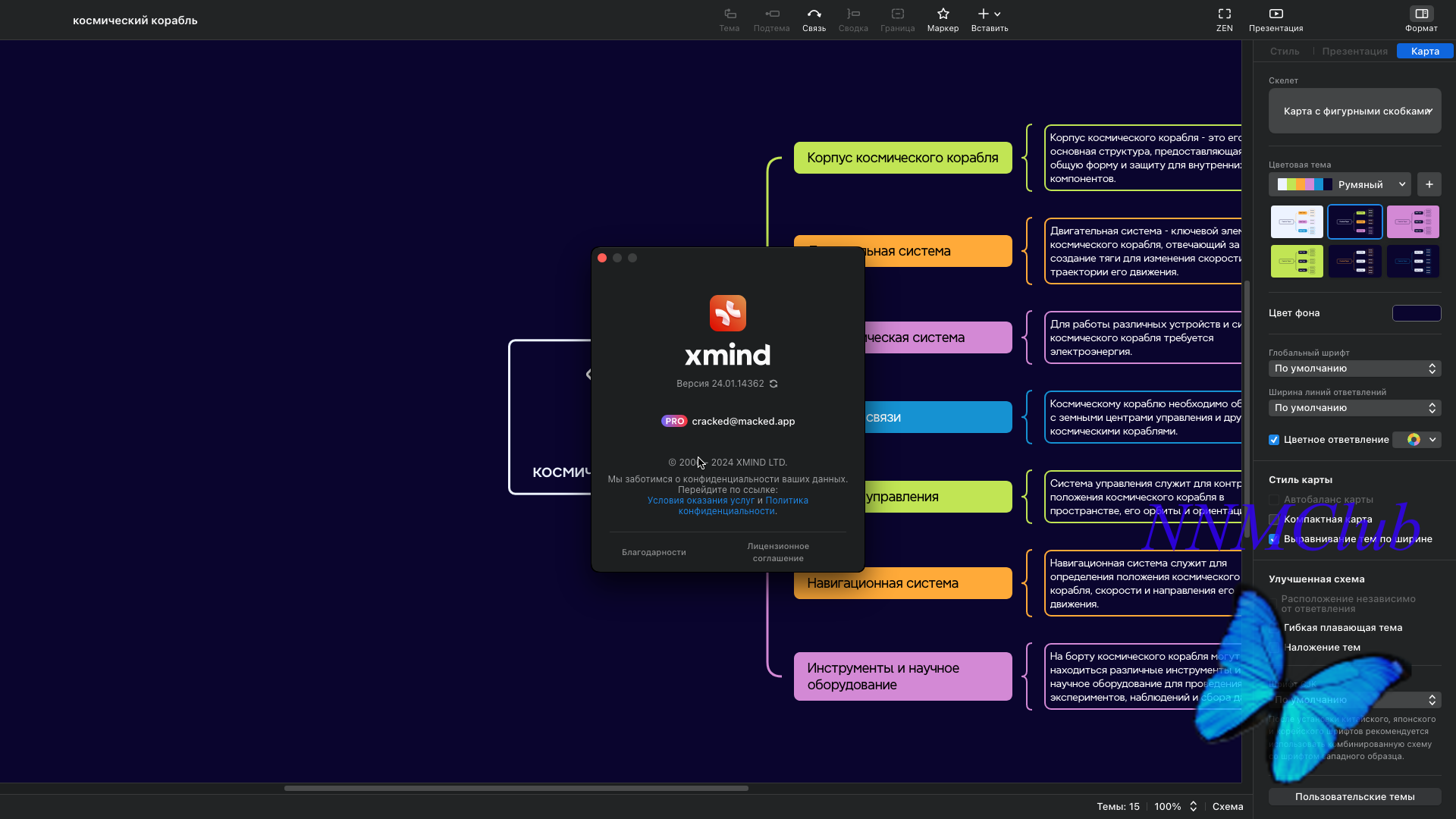1456x819 pixels.
Task: Open the Условия оказания услуг link
Action: point(701,500)
